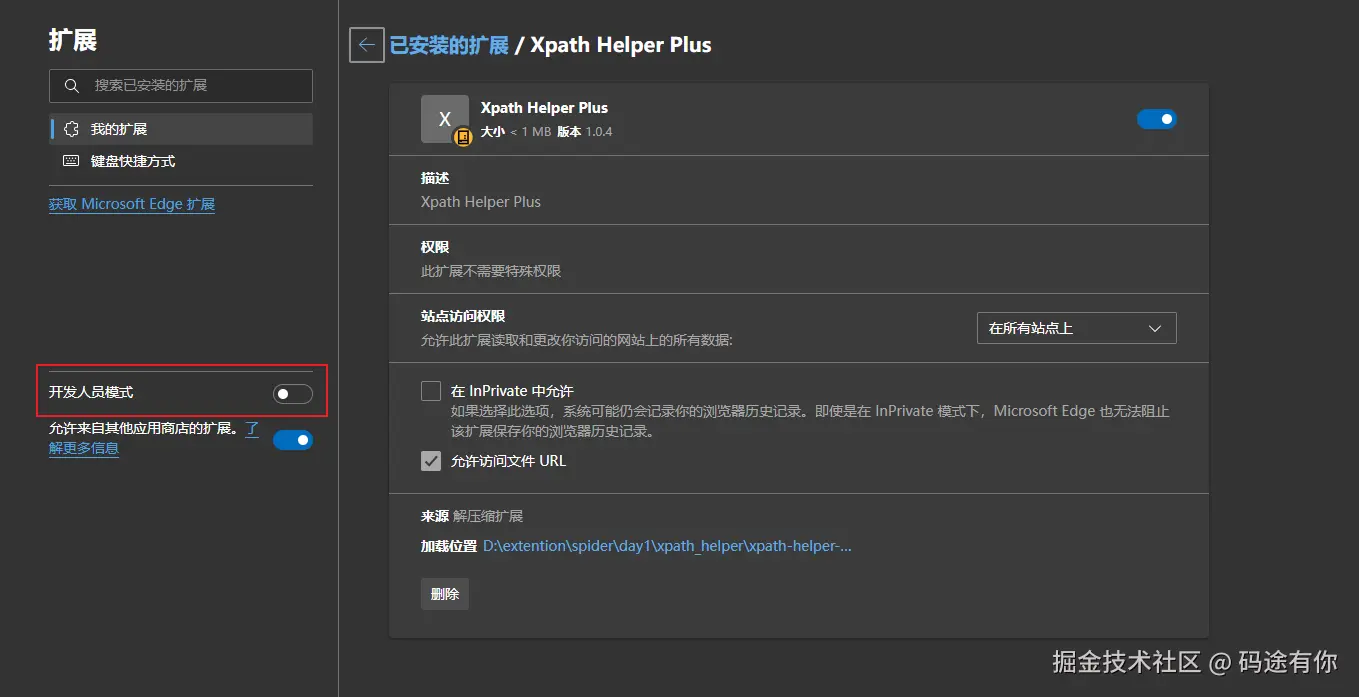Click the unpacked extension warning badge

(x=463, y=137)
